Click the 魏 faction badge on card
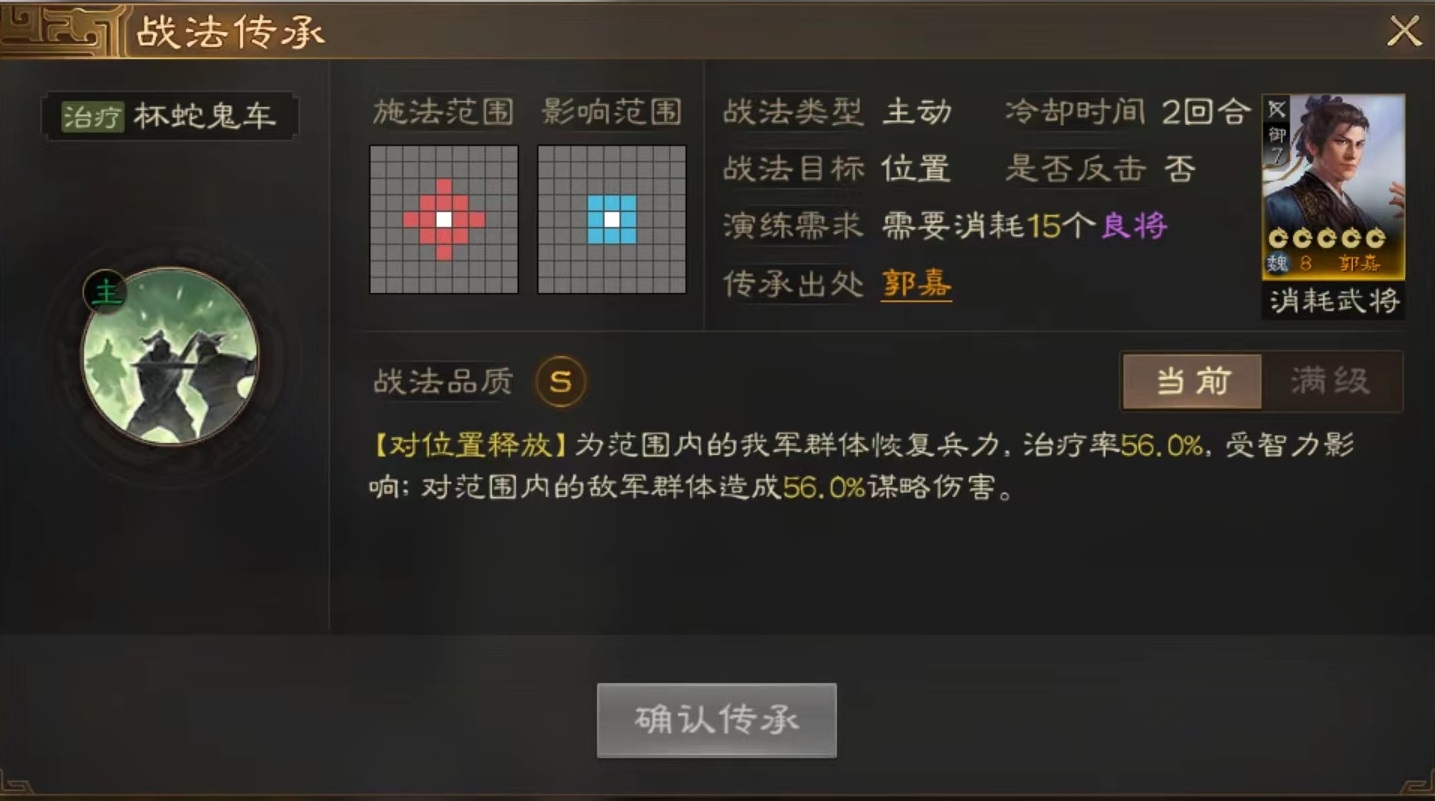The width and height of the screenshot is (1435, 801). [x=1277, y=264]
